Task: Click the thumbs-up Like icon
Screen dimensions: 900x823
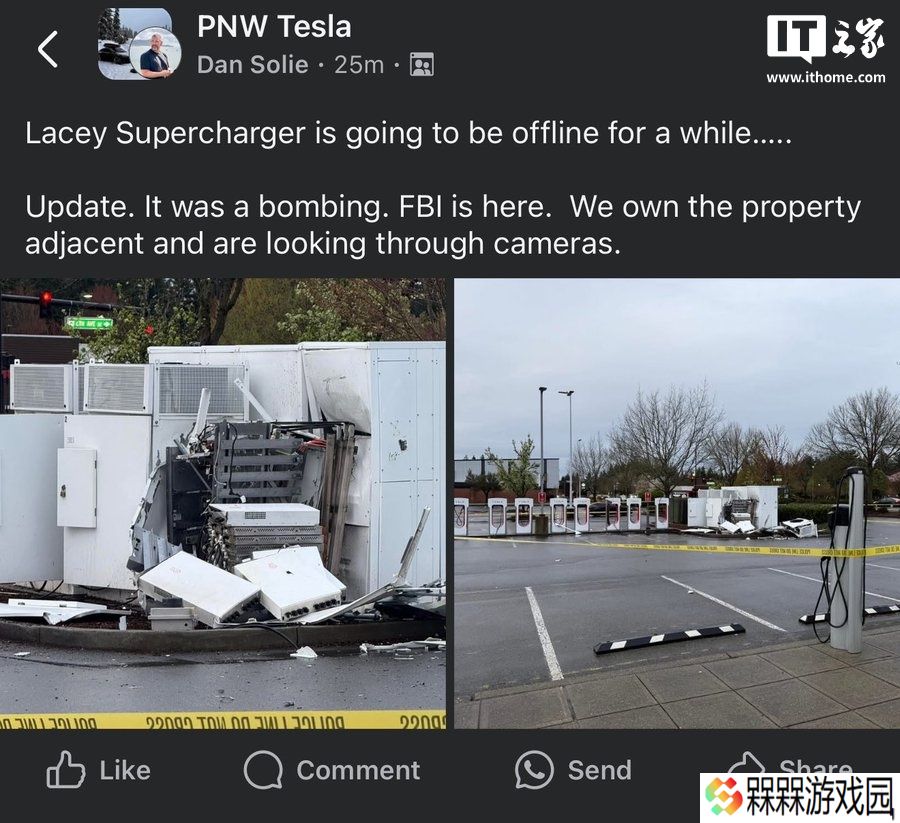Action: tap(65, 770)
